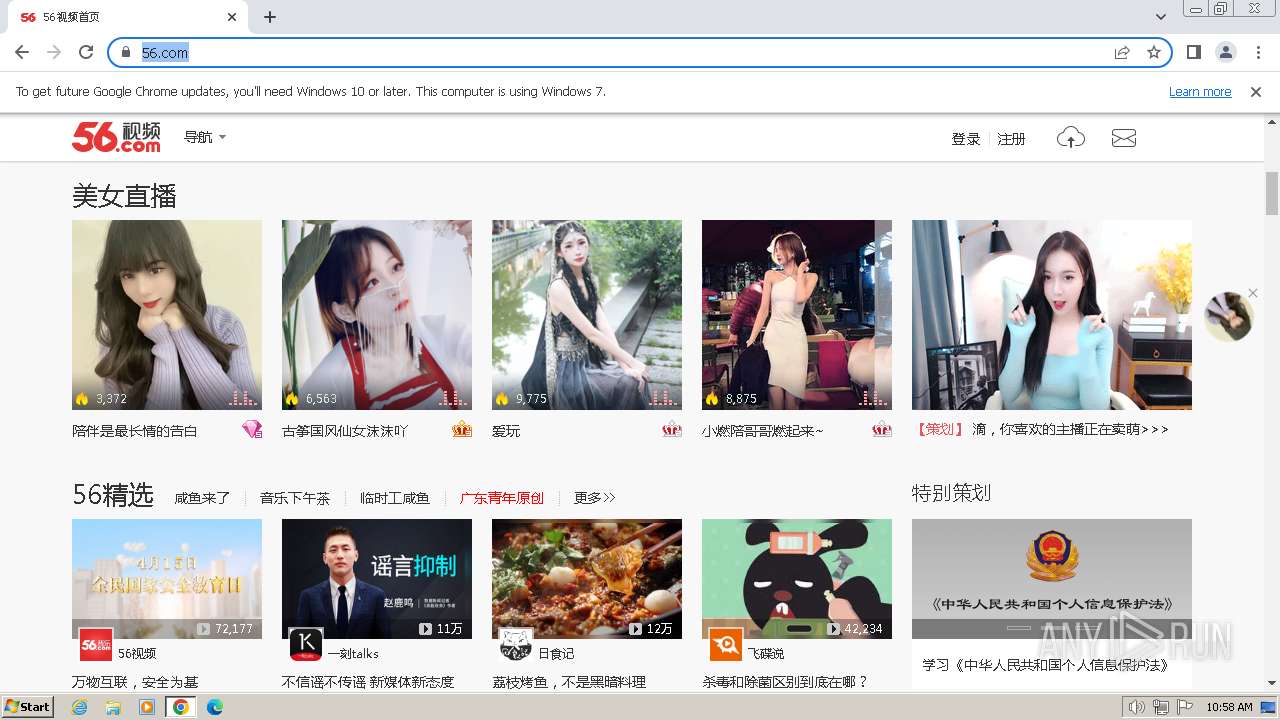Click the diamond badge icon

252,429
